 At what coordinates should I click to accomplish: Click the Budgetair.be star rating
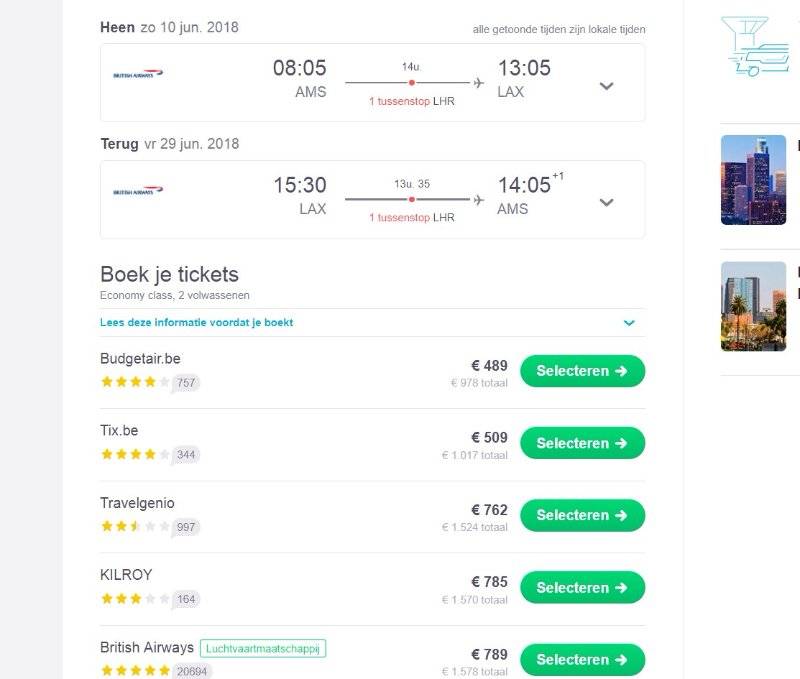[135, 382]
